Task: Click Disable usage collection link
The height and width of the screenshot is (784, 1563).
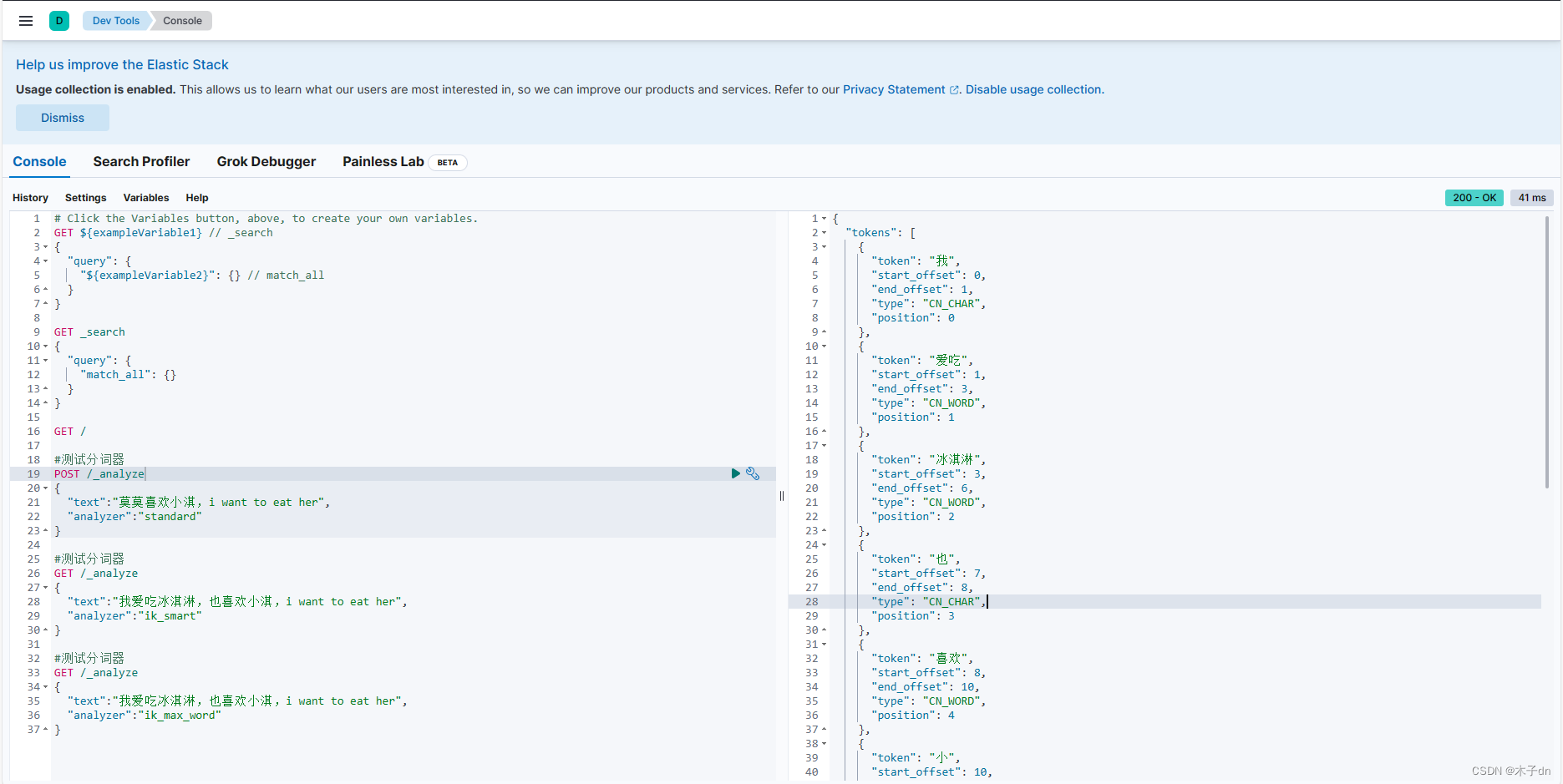Action: pos(1034,89)
